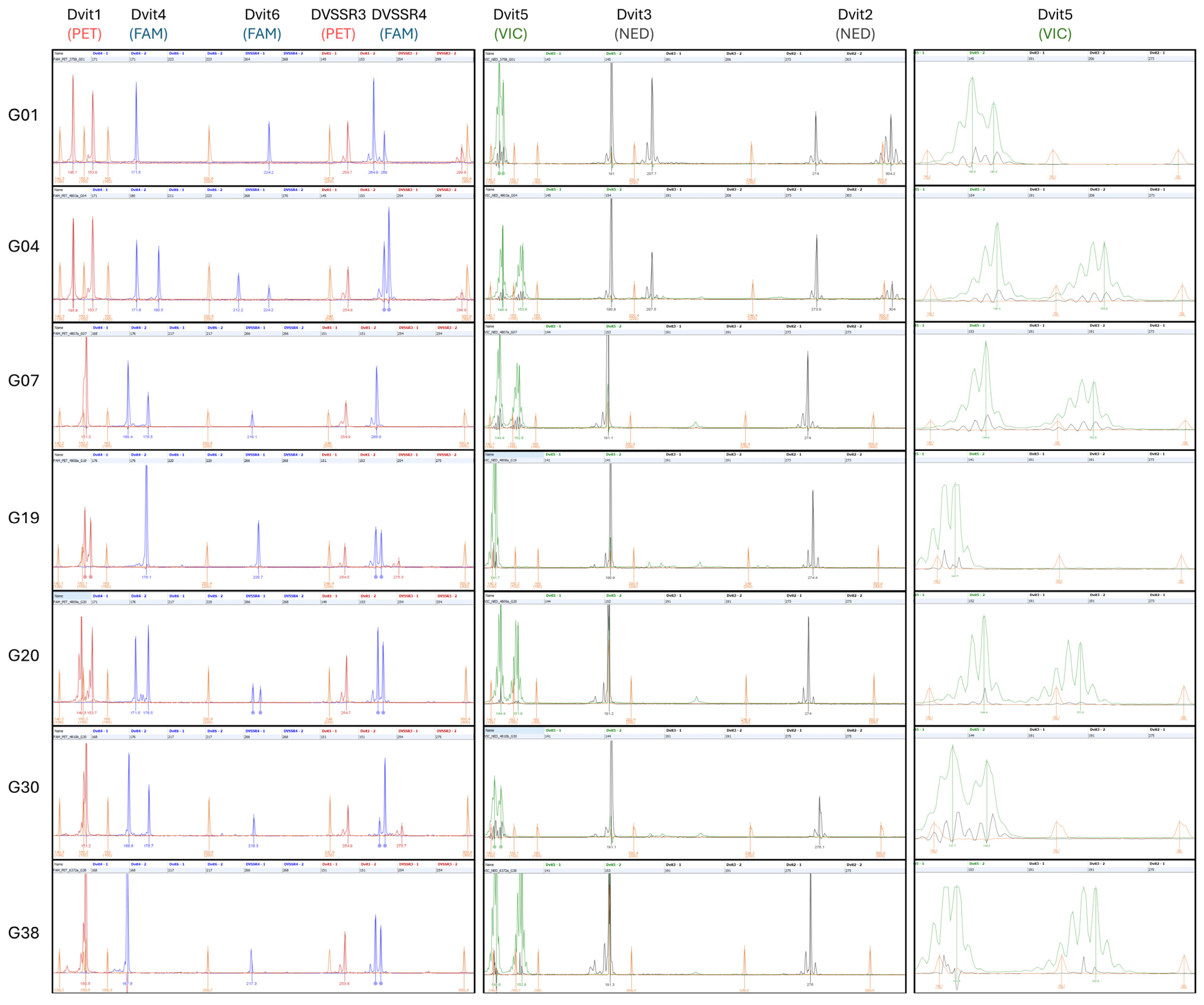Click 'Dvit4 - 1' table header in G01 panel
Image resolution: width=1204 pixels, height=1005 pixels.
100,53
